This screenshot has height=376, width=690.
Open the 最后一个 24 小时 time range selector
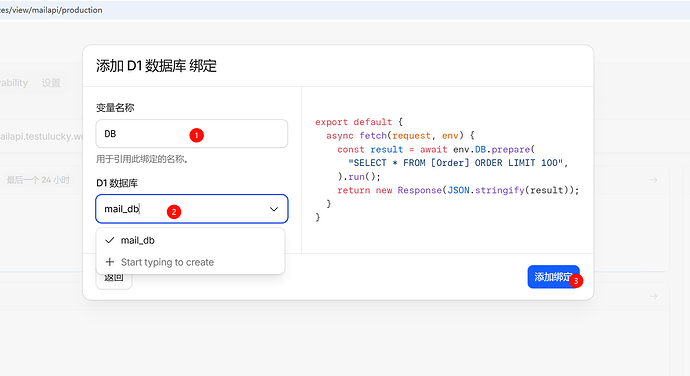click(x=38, y=180)
